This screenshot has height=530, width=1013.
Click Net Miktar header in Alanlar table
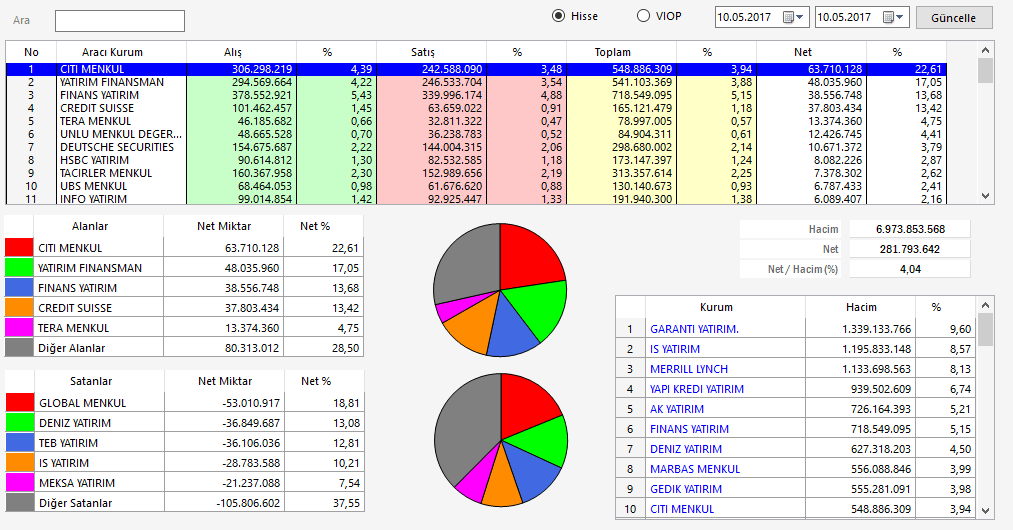click(x=224, y=226)
